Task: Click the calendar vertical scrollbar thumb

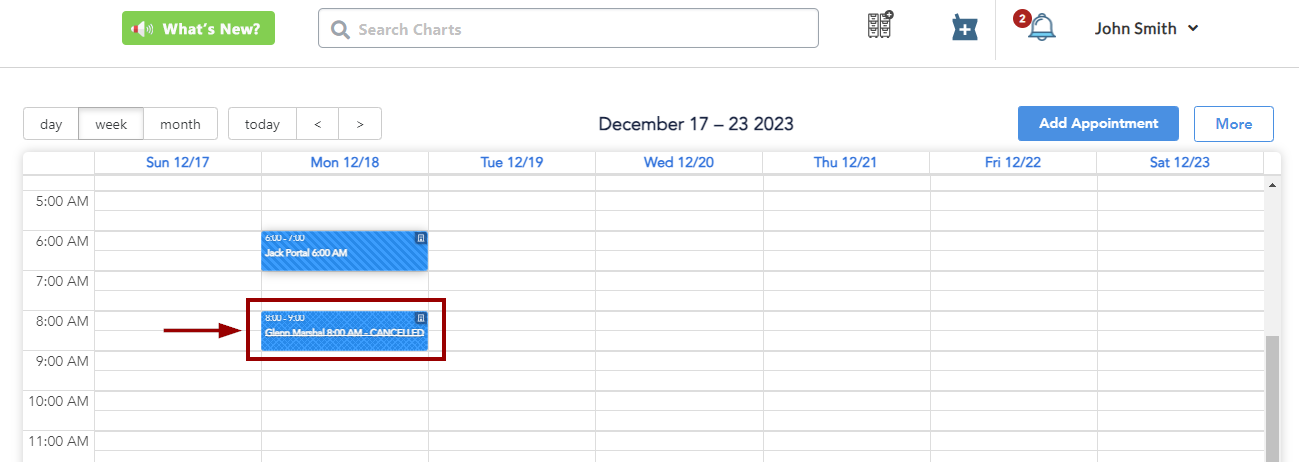Action: pyautogui.click(x=1272, y=398)
